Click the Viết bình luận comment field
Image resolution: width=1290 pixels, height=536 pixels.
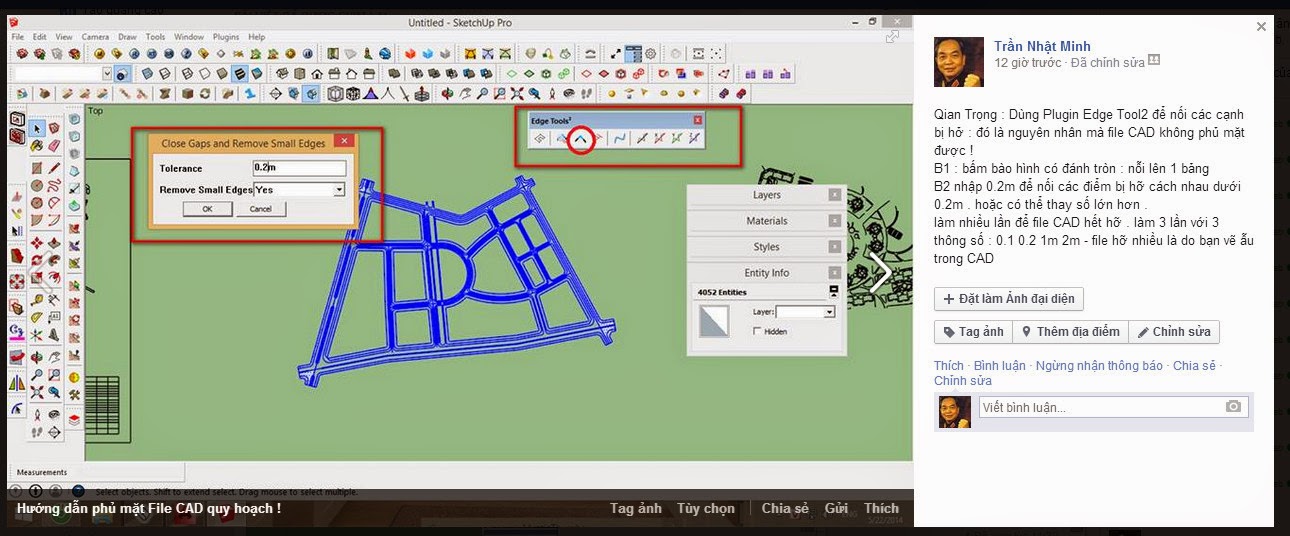(x=1113, y=408)
